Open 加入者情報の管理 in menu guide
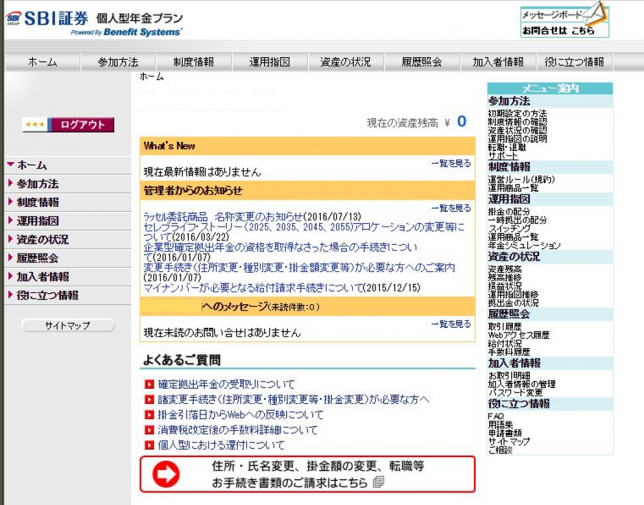The width and height of the screenshot is (644, 505). point(522,384)
